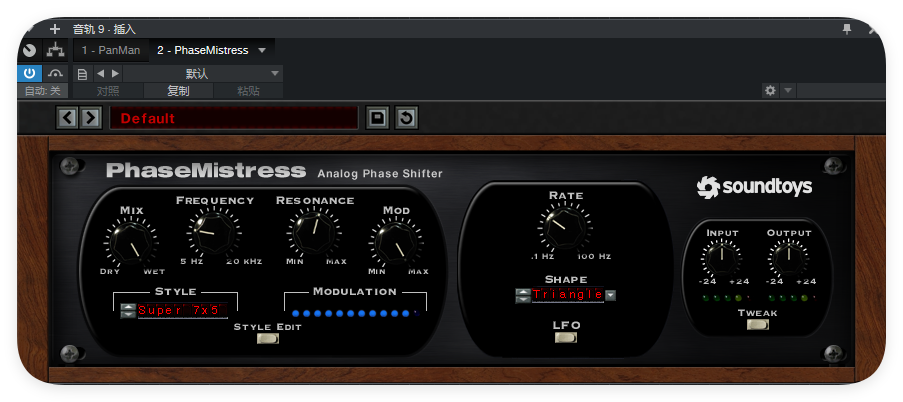Click the 对照 compare button
Viewport: 903px width, 402px height.
(x=108, y=91)
